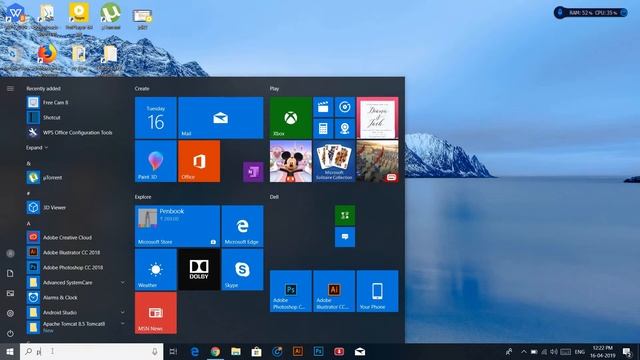Click the RAM CPU monitor widget
Viewport: 640px width, 360px height.
[x=591, y=13]
